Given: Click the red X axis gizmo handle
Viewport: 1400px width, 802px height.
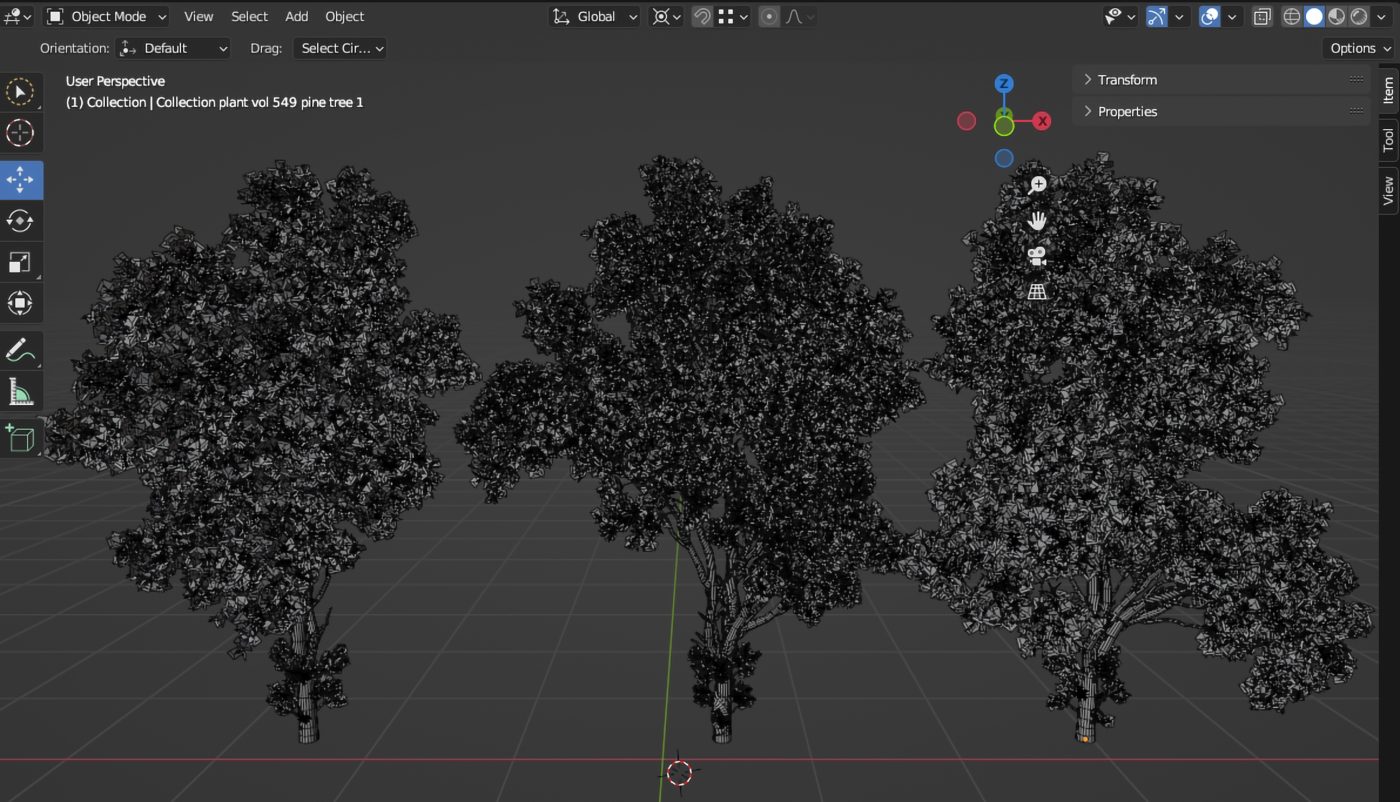Looking at the screenshot, I should [x=1042, y=121].
